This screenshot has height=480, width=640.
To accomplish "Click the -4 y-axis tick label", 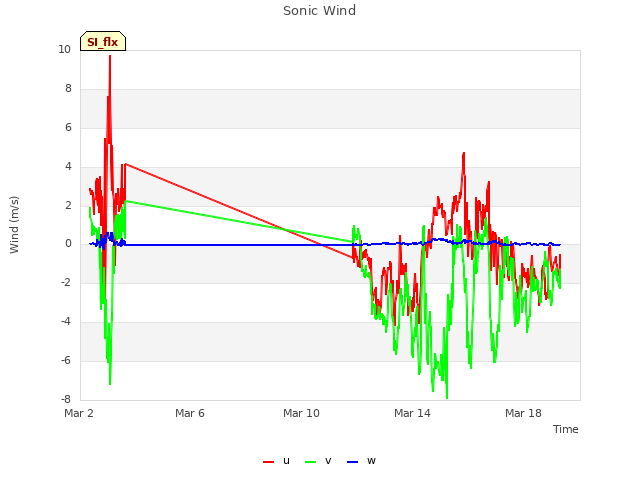I will click(x=67, y=322).
